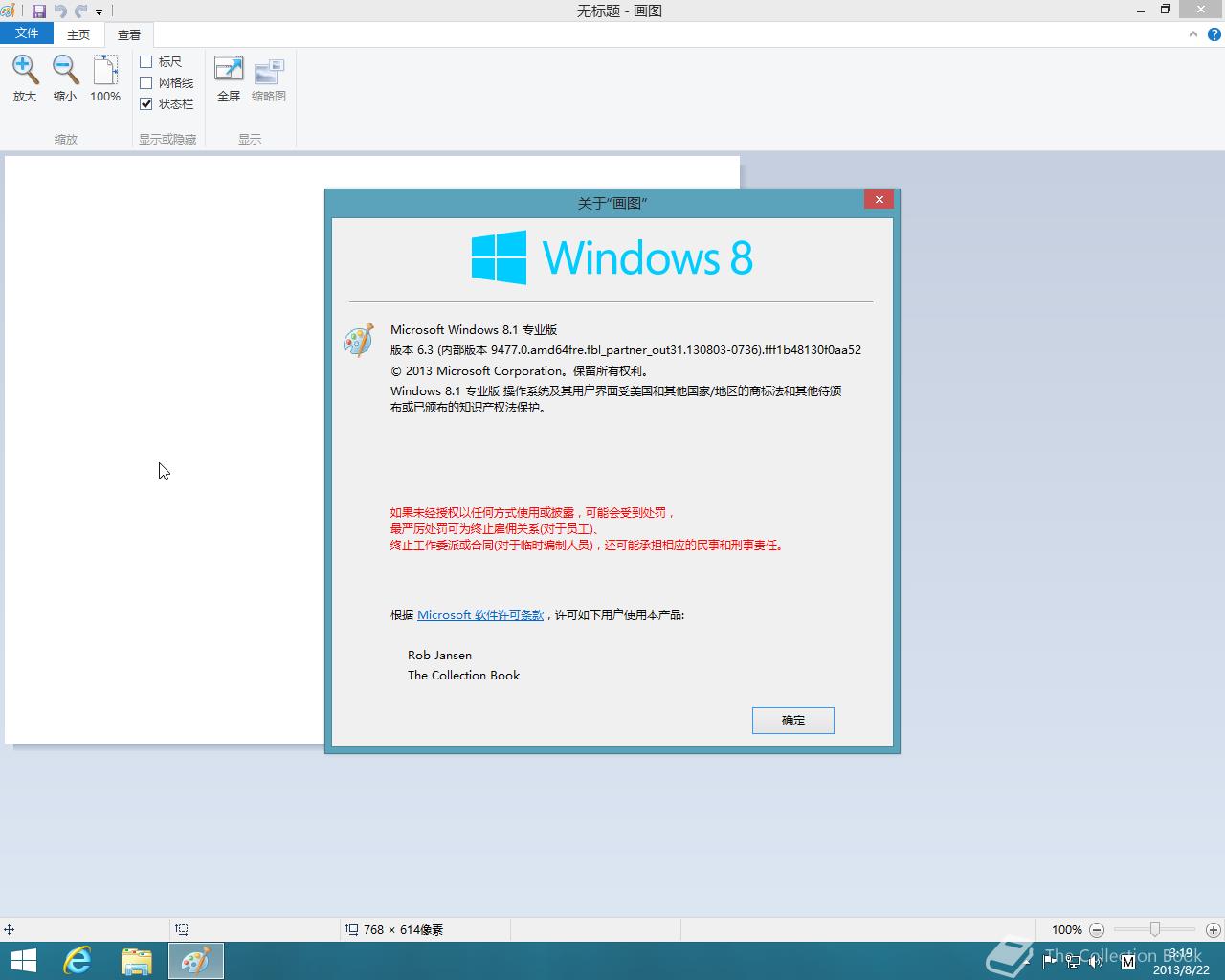This screenshot has width=1225, height=980.
Task: Click the M input method indicator
Action: pos(1127,960)
